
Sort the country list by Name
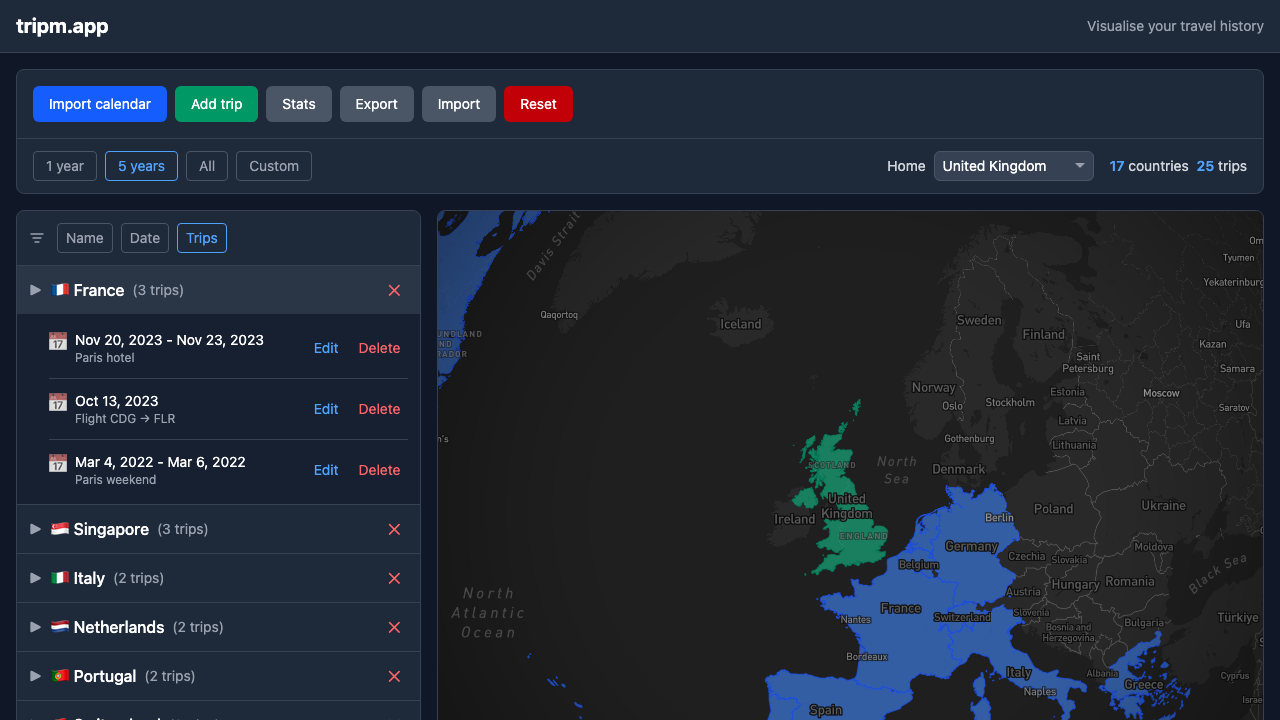pos(85,238)
